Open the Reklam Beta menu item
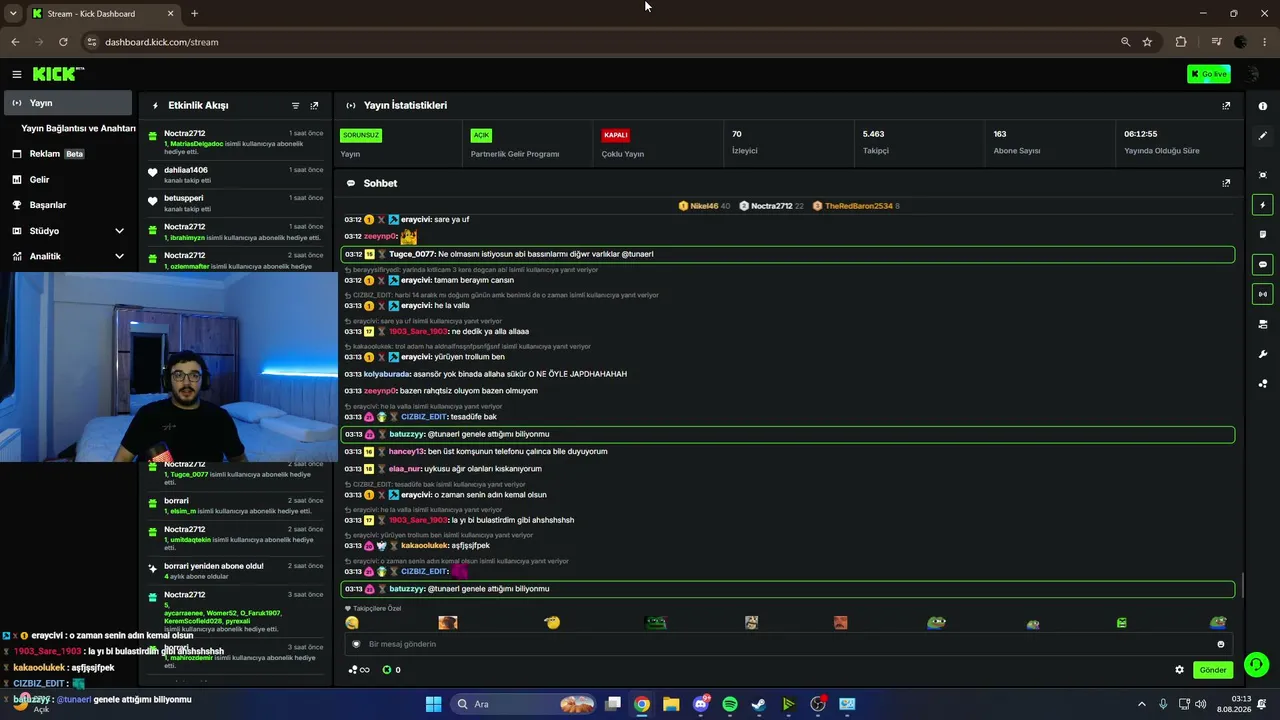Image resolution: width=1280 pixels, height=720 pixels. pyautogui.click(x=67, y=154)
